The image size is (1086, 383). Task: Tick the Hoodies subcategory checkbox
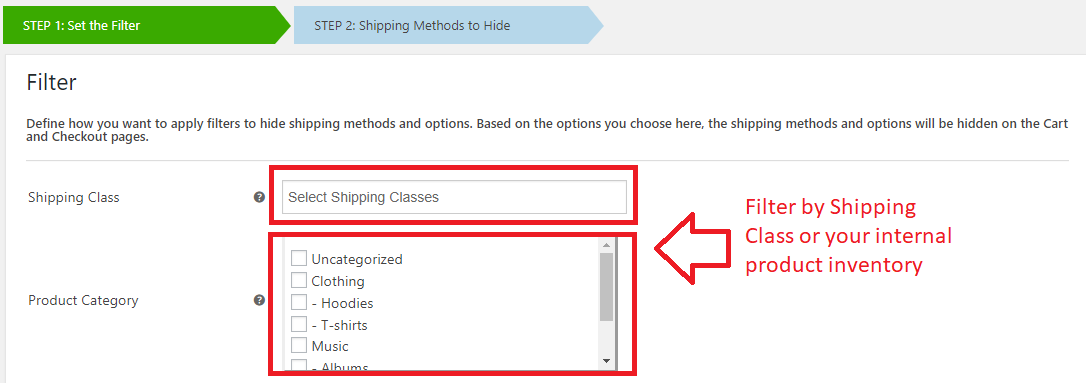299,302
